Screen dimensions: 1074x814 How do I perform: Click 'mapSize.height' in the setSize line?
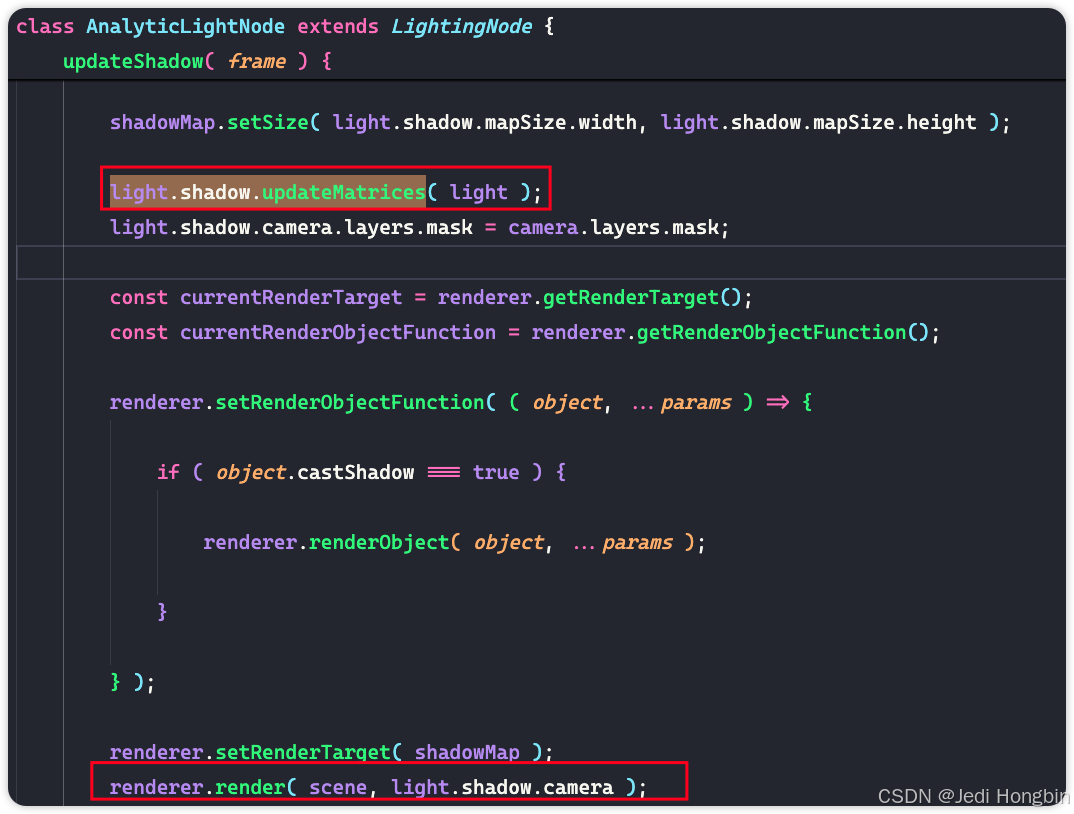[895, 123]
